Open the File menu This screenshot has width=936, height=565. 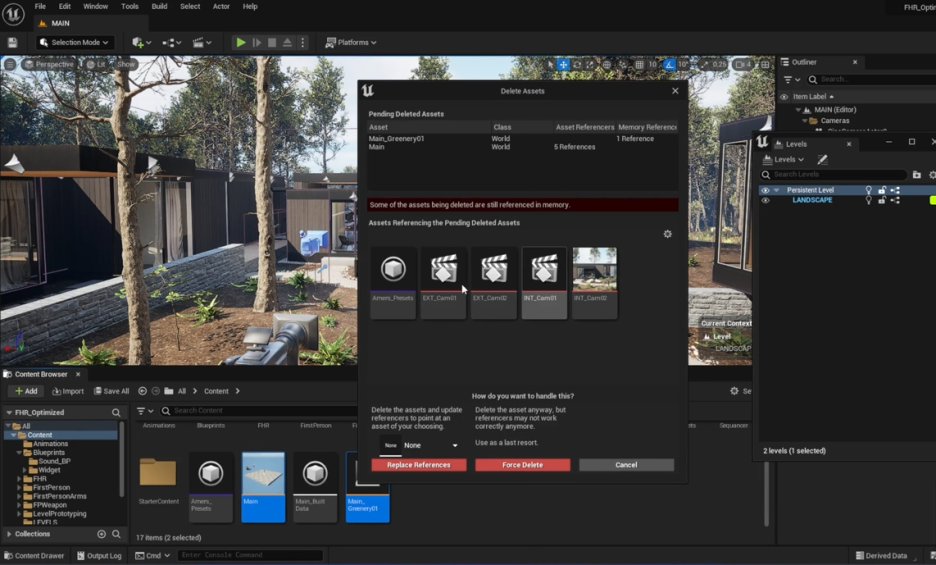click(x=40, y=7)
